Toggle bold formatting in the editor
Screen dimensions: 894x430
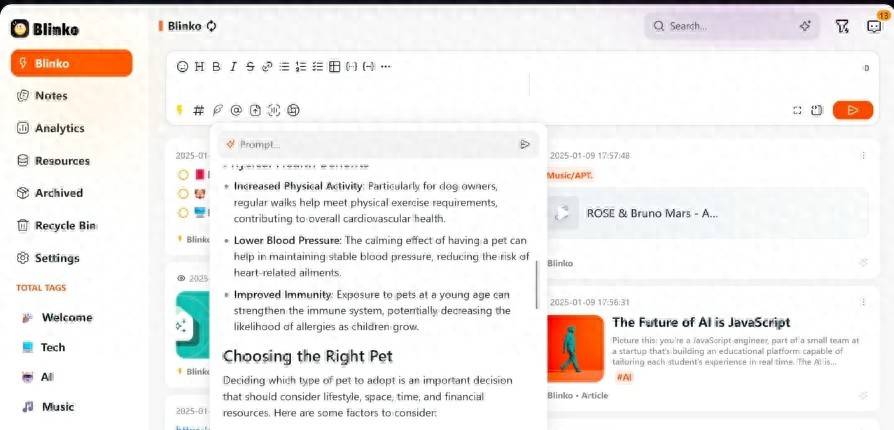point(216,67)
